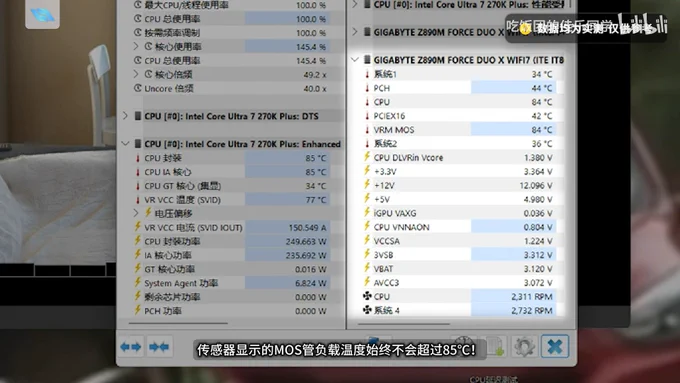Select the 剩余芯片功率 row
Image resolution: width=680 pixels, height=383 pixels.
coord(232,297)
